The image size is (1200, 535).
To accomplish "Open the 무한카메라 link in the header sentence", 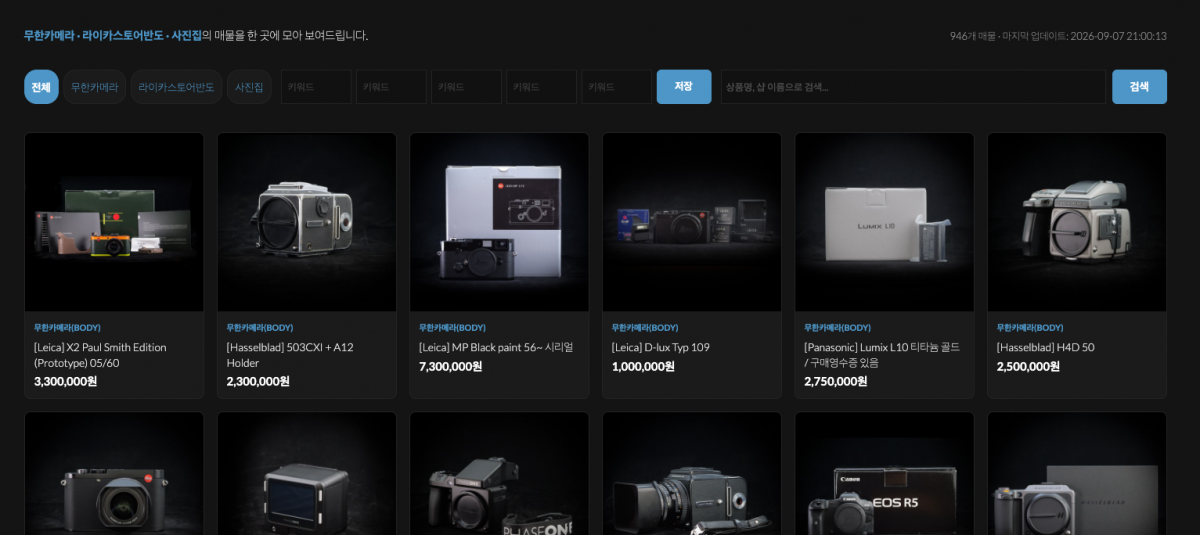I will 49,35.
